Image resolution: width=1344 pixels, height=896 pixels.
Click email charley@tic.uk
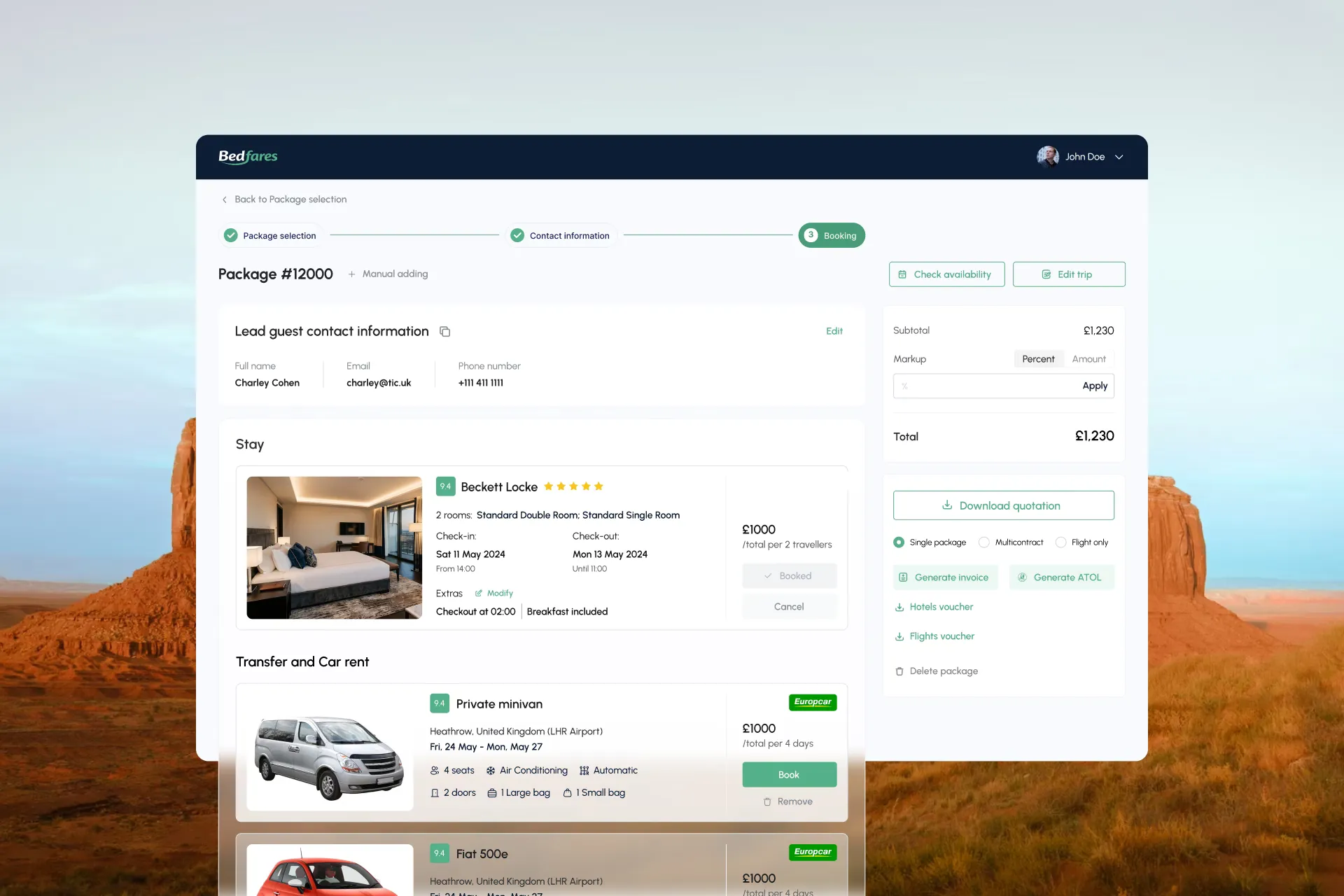(379, 383)
